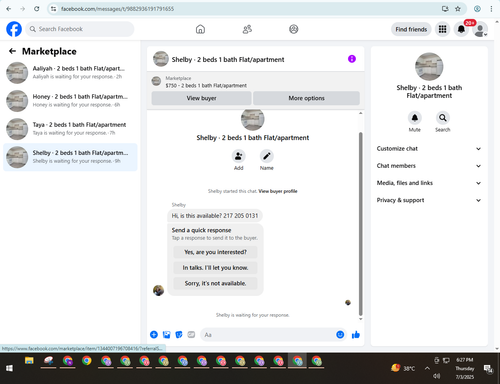Click the Home icon in top navigation
The height and width of the screenshot is (384, 500).
pos(200,29)
